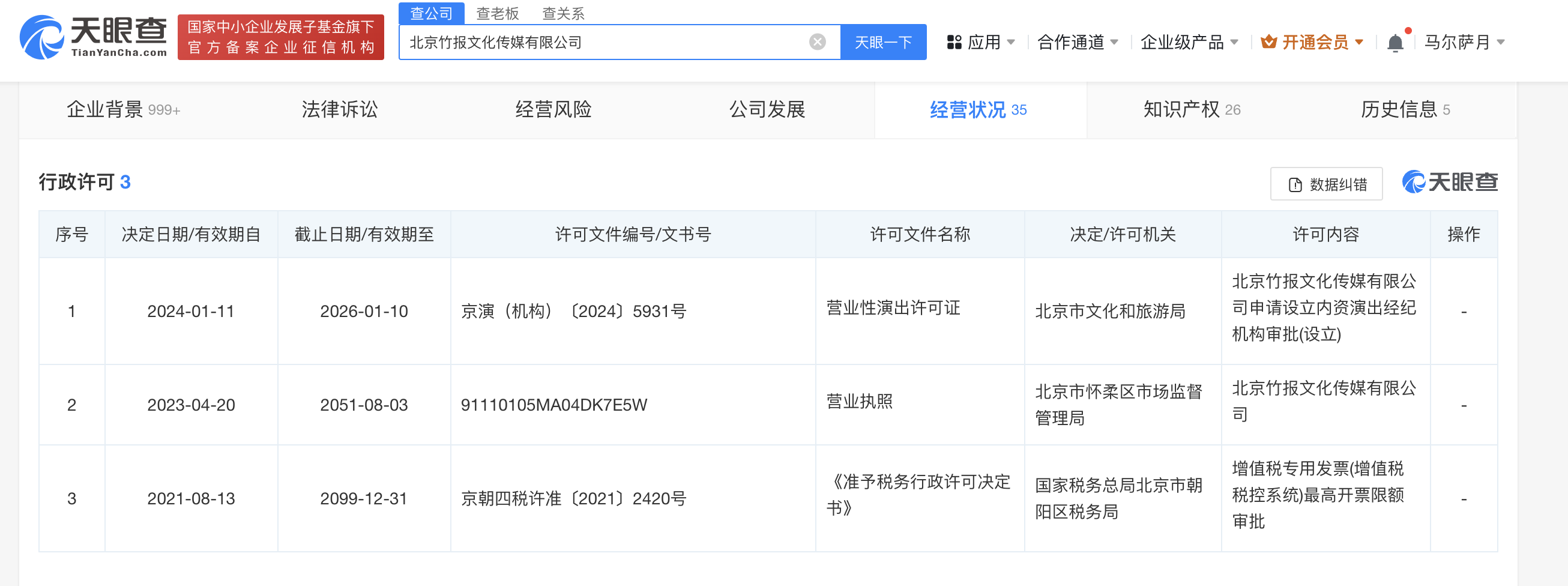Click the date 2026-01-10
Screen dimensions: 1568x586
coord(363,312)
